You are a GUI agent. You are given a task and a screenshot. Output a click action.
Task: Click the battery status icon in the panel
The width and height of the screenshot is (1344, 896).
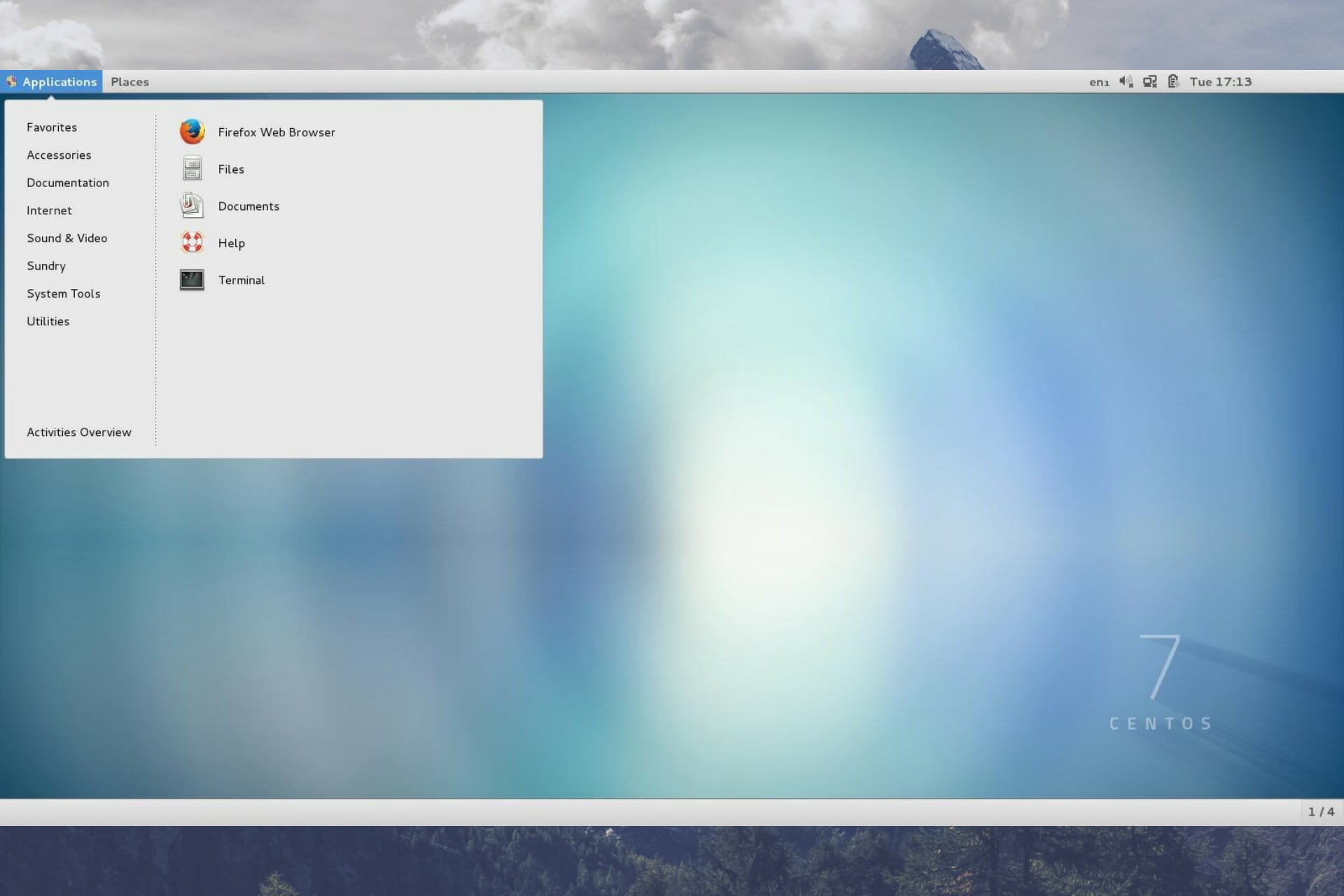click(1173, 81)
